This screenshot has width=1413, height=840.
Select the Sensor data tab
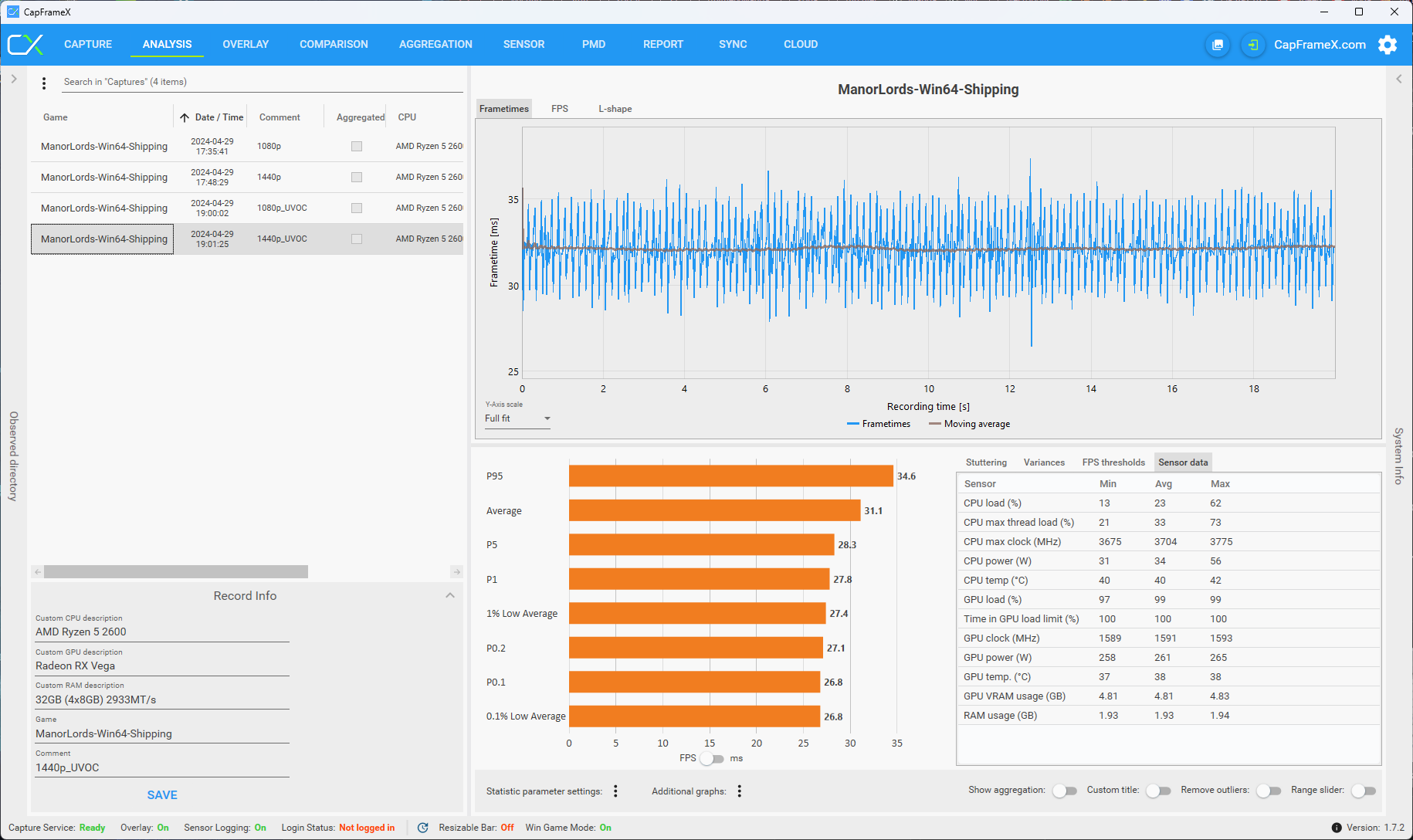1183,462
